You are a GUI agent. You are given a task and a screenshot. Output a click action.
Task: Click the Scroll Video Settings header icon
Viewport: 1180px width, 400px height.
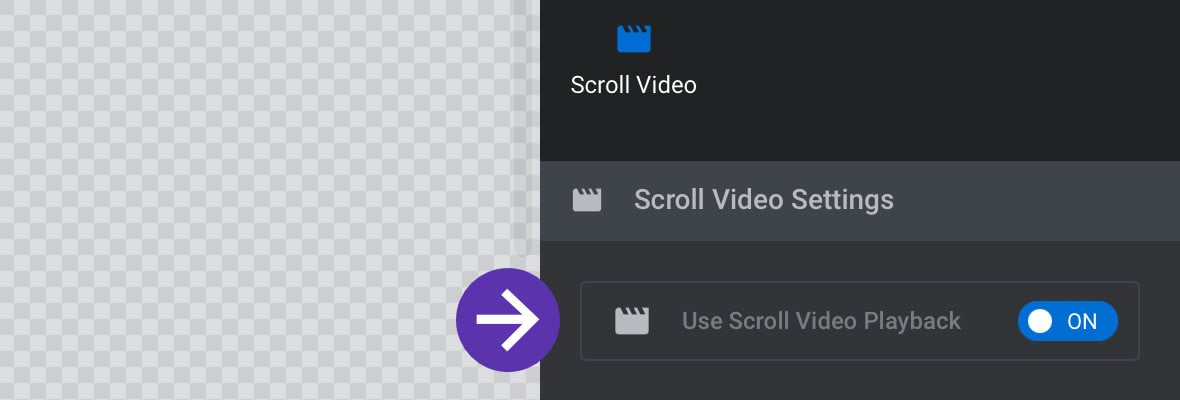(587, 200)
